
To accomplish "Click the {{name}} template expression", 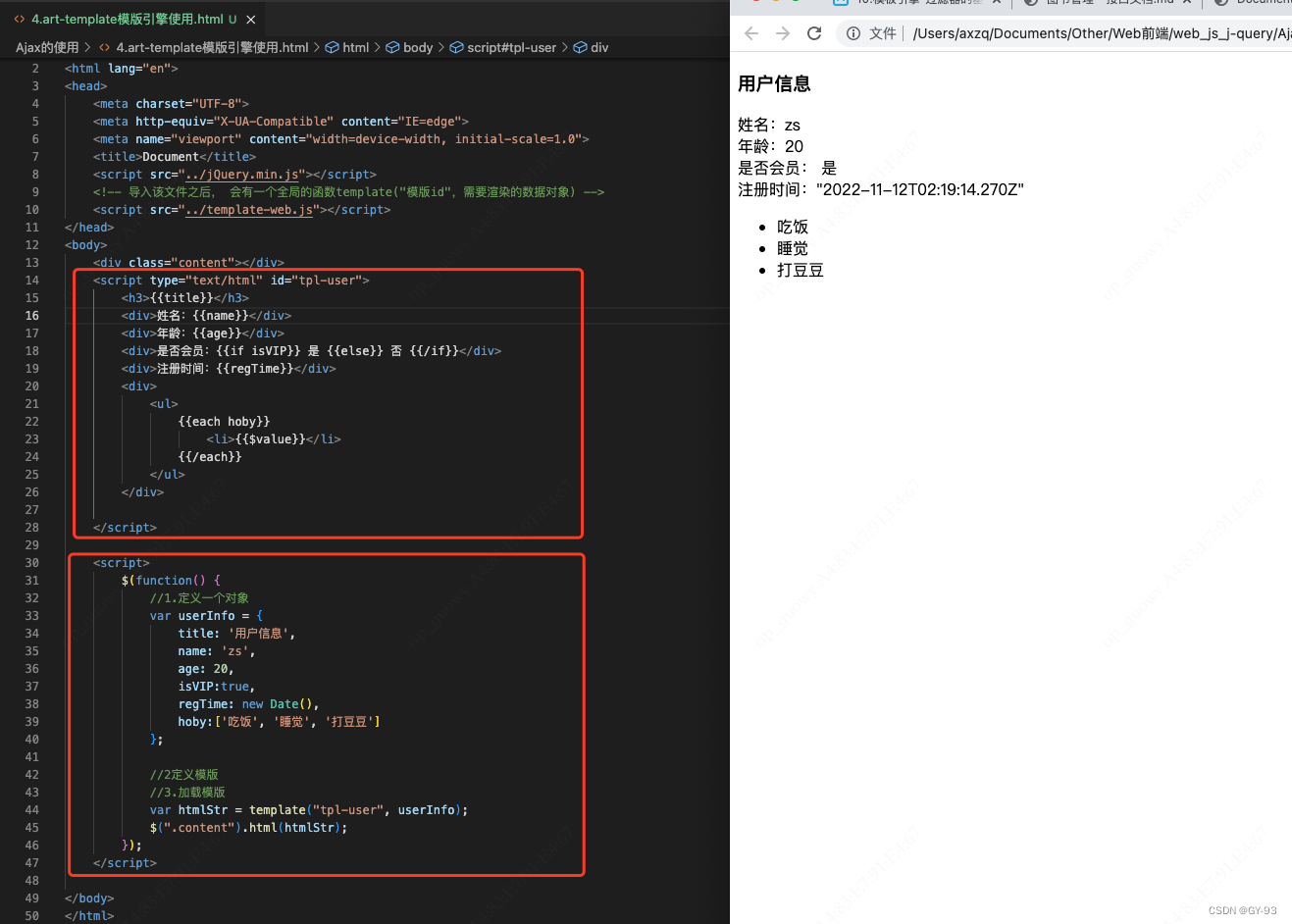I will coord(221,316).
